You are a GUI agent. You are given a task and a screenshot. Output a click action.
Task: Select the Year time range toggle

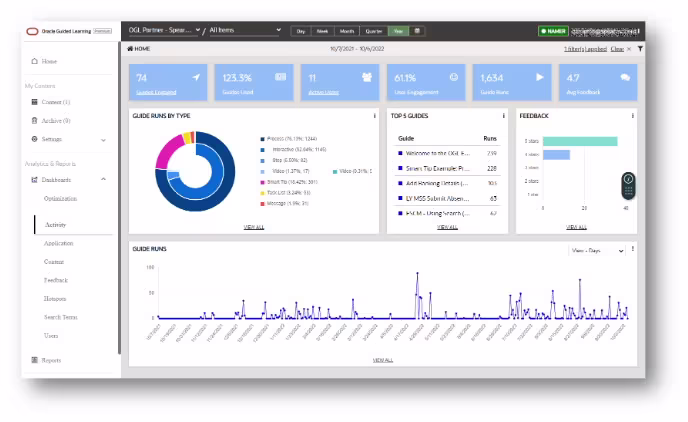[x=397, y=31]
